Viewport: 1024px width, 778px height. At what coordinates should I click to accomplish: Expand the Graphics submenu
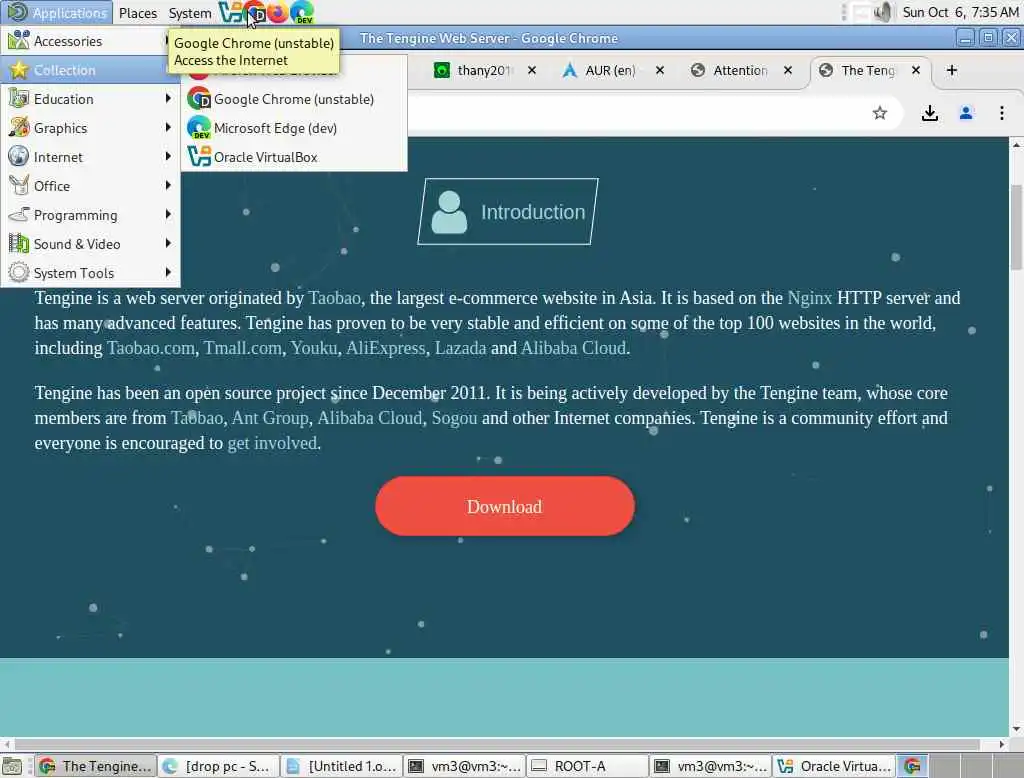[90, 128]
